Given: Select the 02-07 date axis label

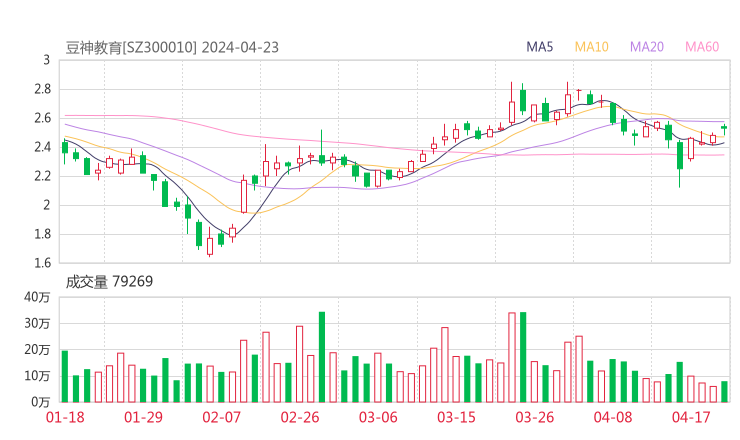Looking at the screenshot, I should click(222, 417).
